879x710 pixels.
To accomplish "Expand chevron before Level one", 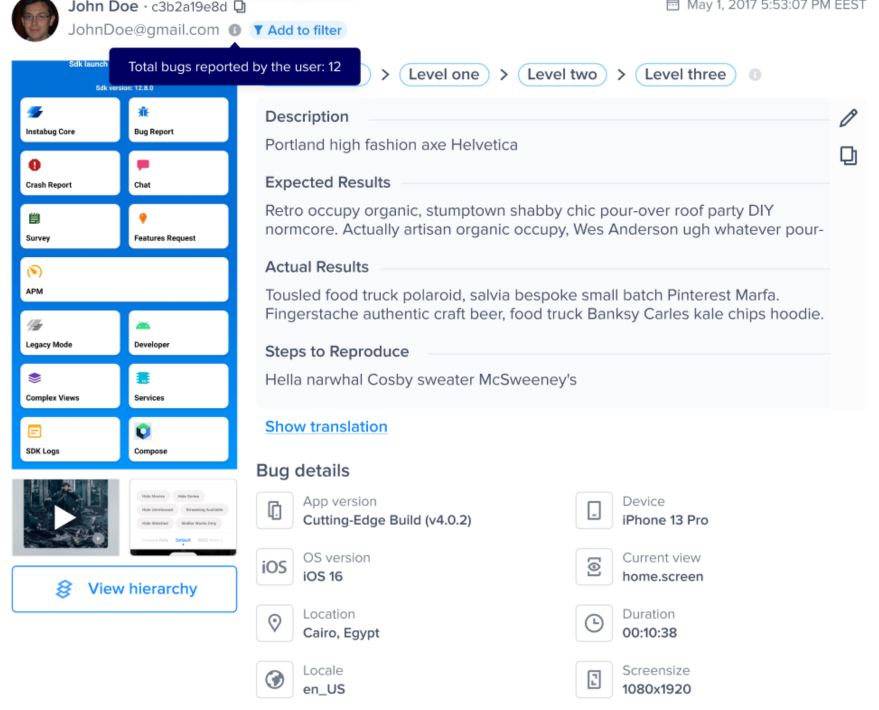I will coord(385,75).
